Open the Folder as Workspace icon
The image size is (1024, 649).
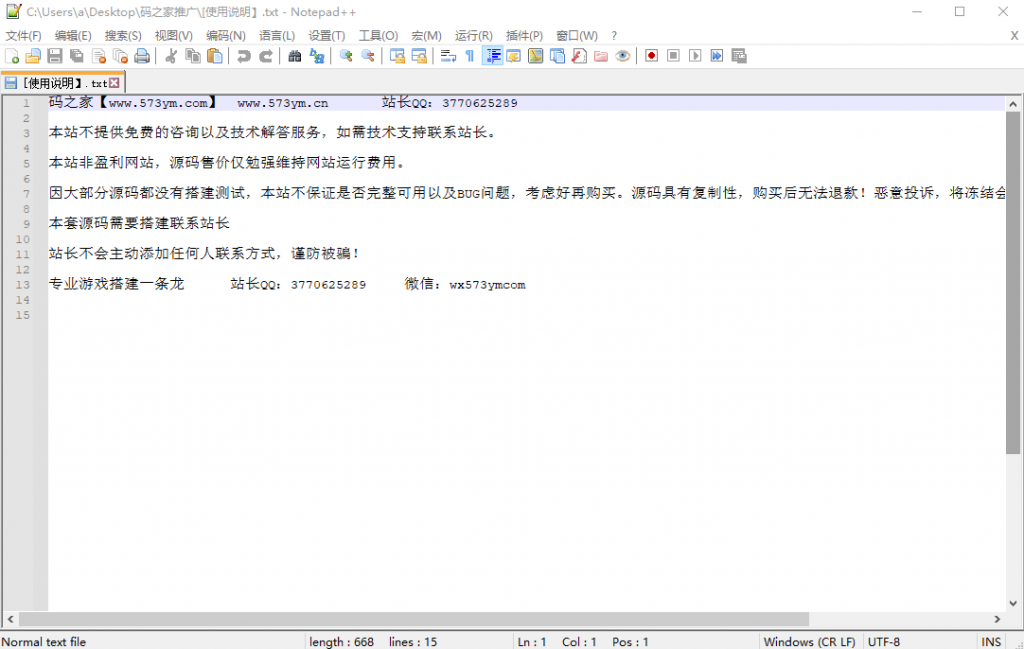(x=601, y=56)
